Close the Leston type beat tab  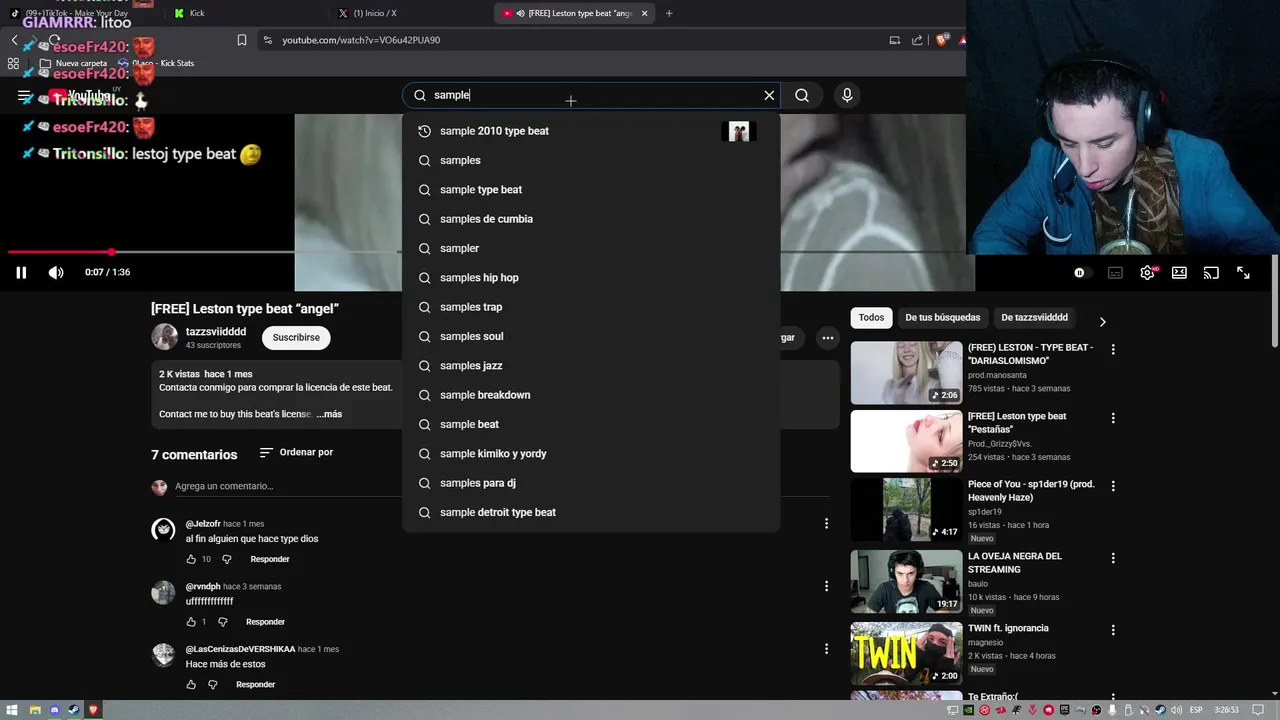[644, 13]
